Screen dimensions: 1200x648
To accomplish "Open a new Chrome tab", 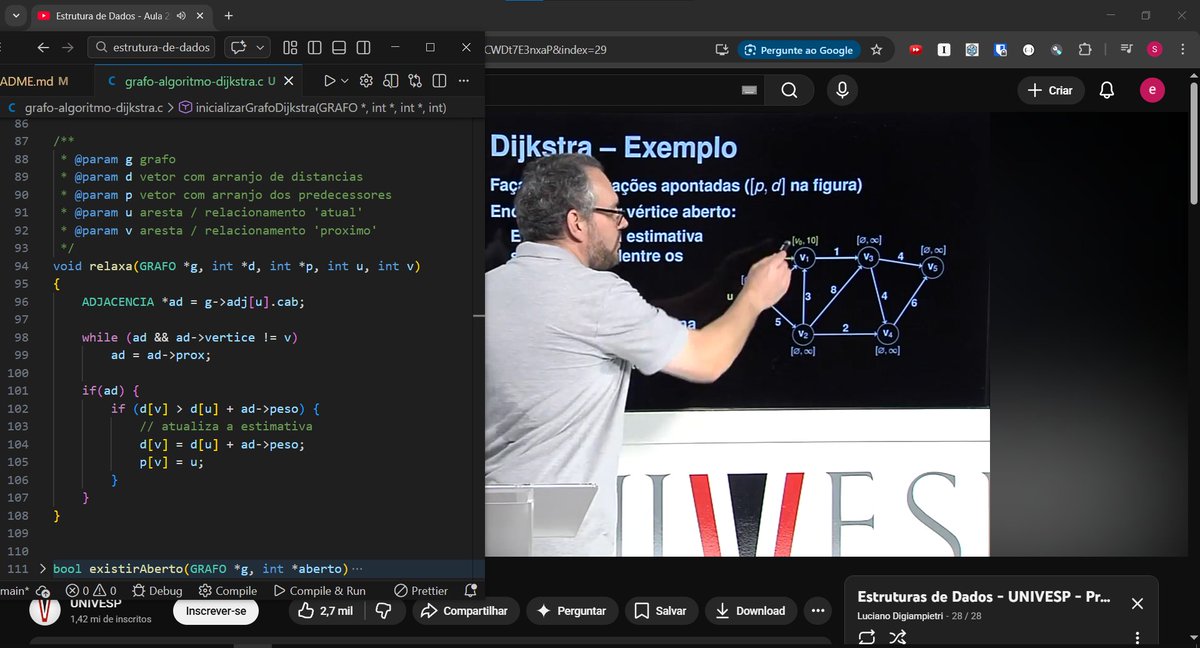I will coord(229,16).
